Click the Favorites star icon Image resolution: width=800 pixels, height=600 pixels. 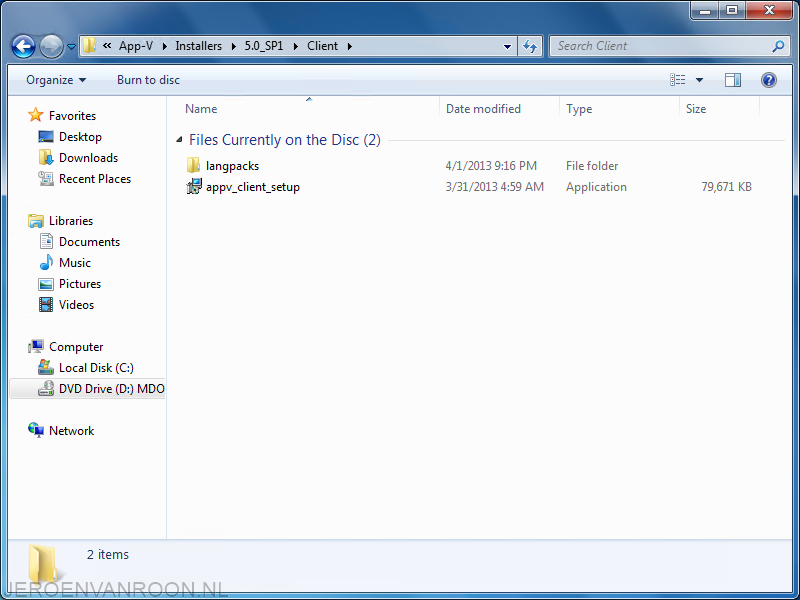click(36, 115)
